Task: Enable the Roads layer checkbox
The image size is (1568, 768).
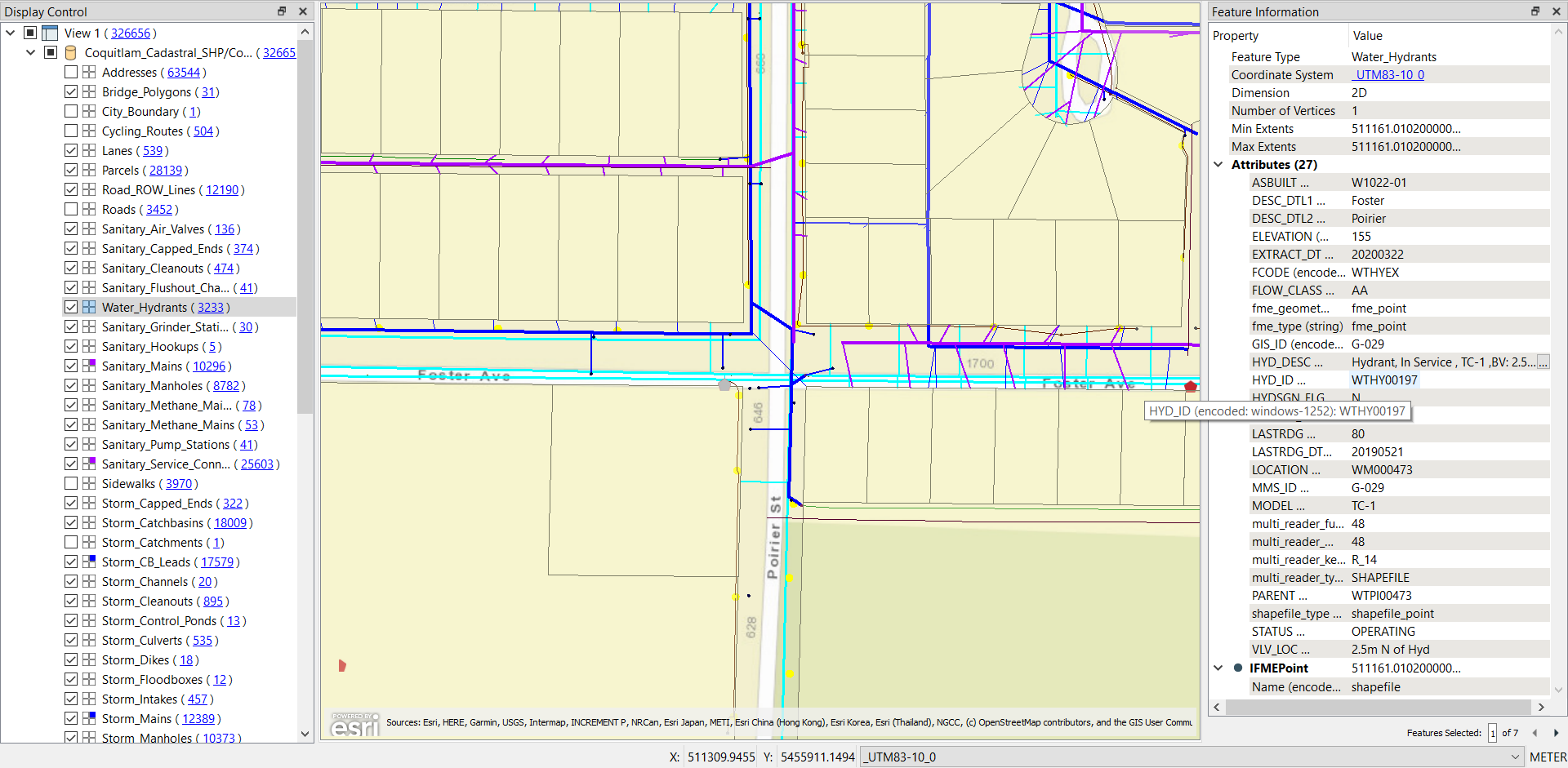Action: [71, 209]
